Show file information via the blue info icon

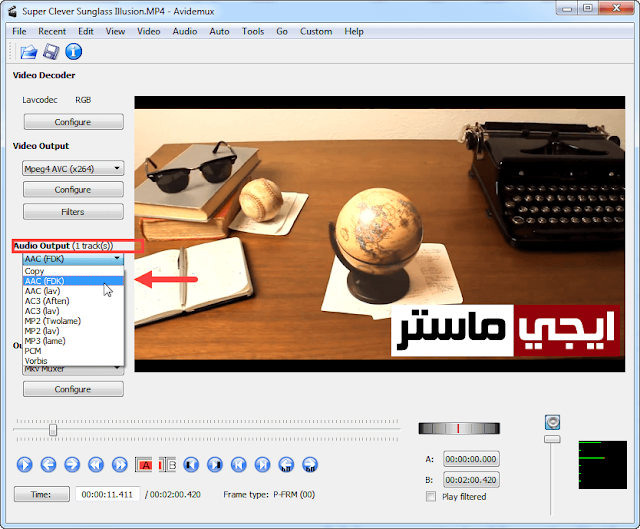pos(73,52)
